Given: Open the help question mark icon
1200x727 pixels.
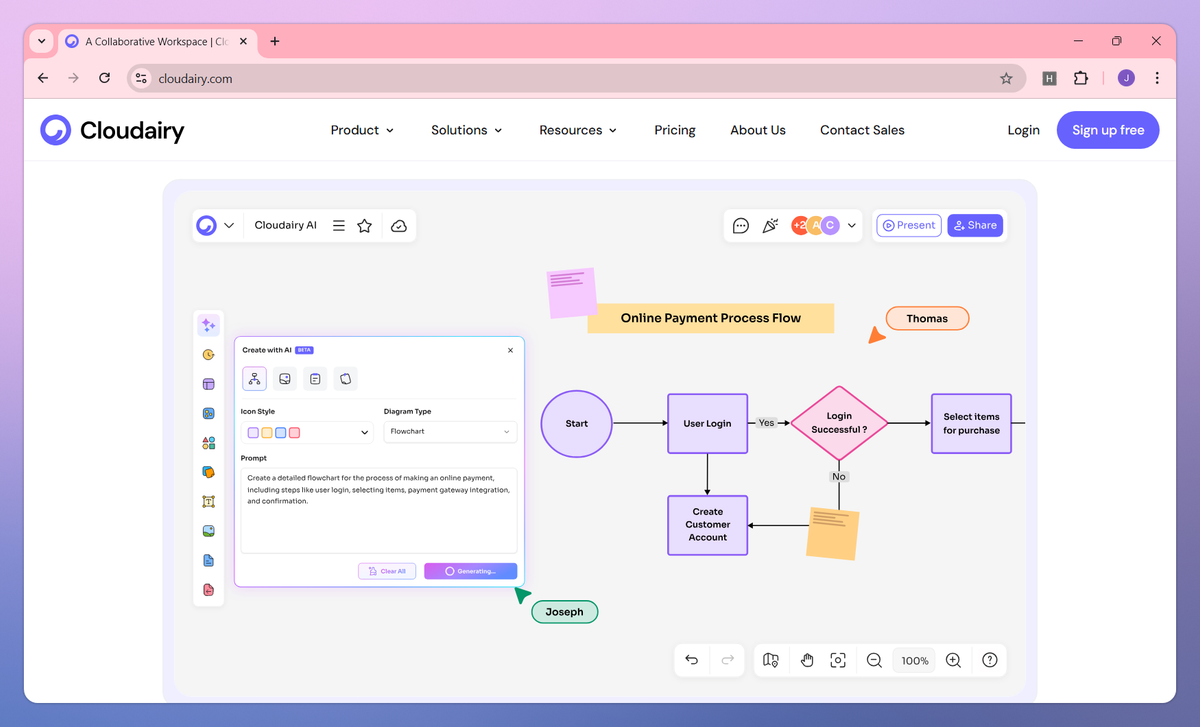Looking at the screenshot, I should 990,660.
